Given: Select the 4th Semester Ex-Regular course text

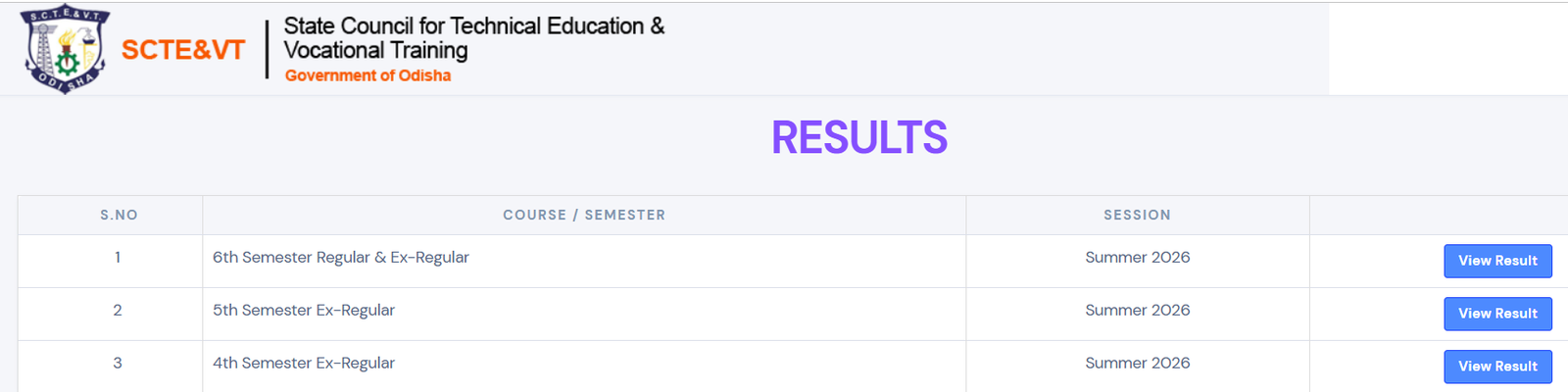Looking at the screenshot, I should pyautogui.click(x=304, y=363).
